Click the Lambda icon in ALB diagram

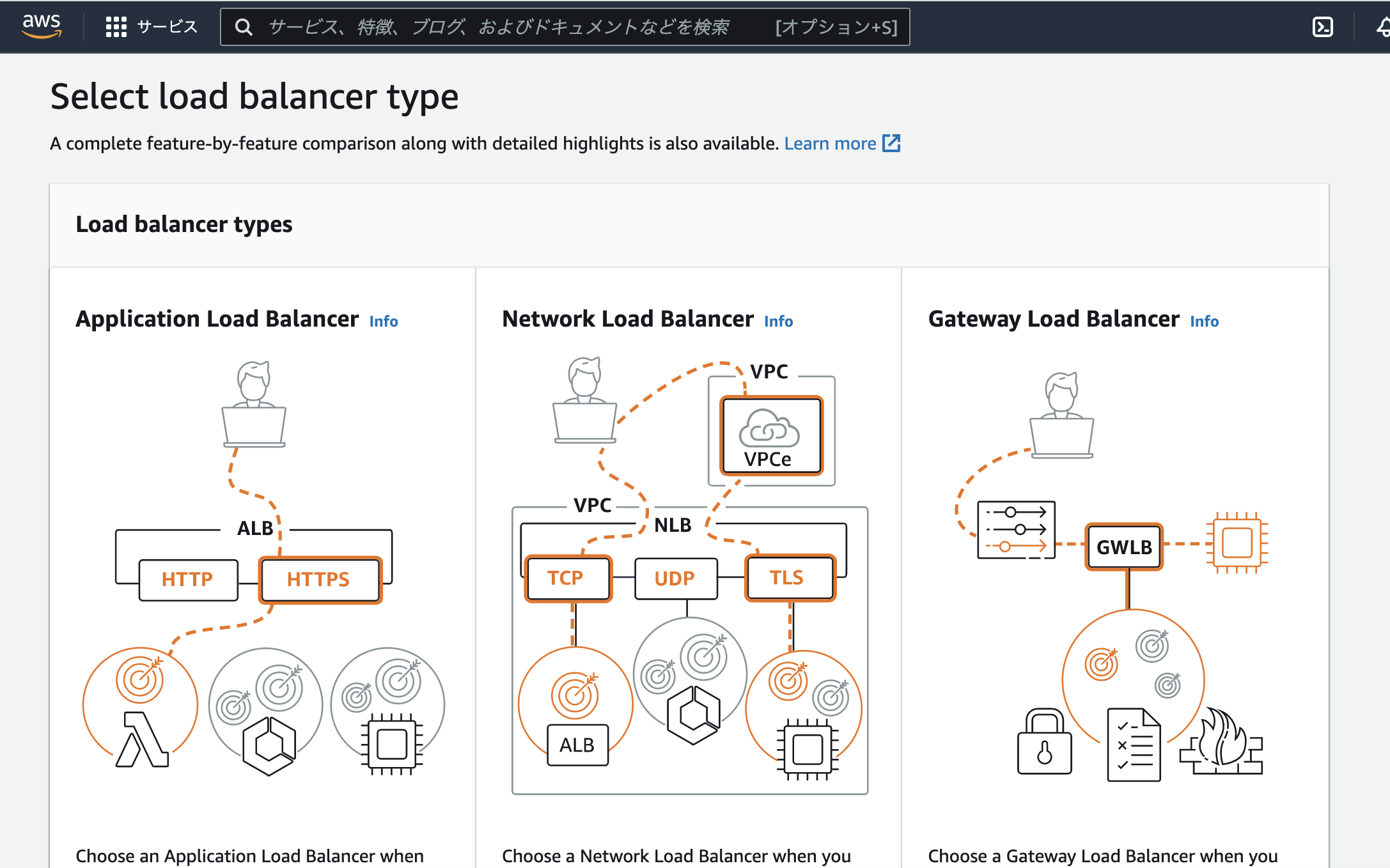click(x=142, y=739)
